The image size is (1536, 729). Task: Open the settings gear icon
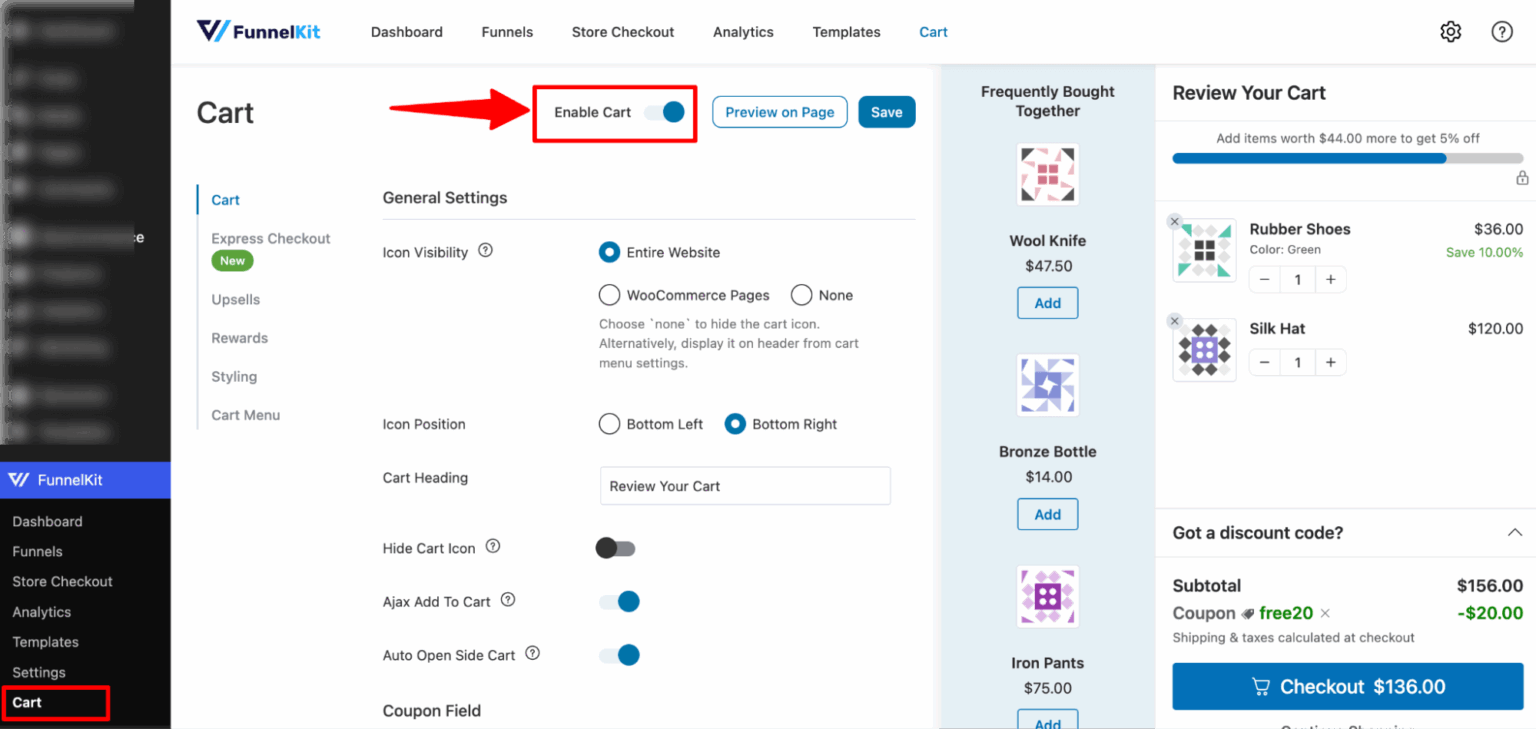pos(1450,32)
